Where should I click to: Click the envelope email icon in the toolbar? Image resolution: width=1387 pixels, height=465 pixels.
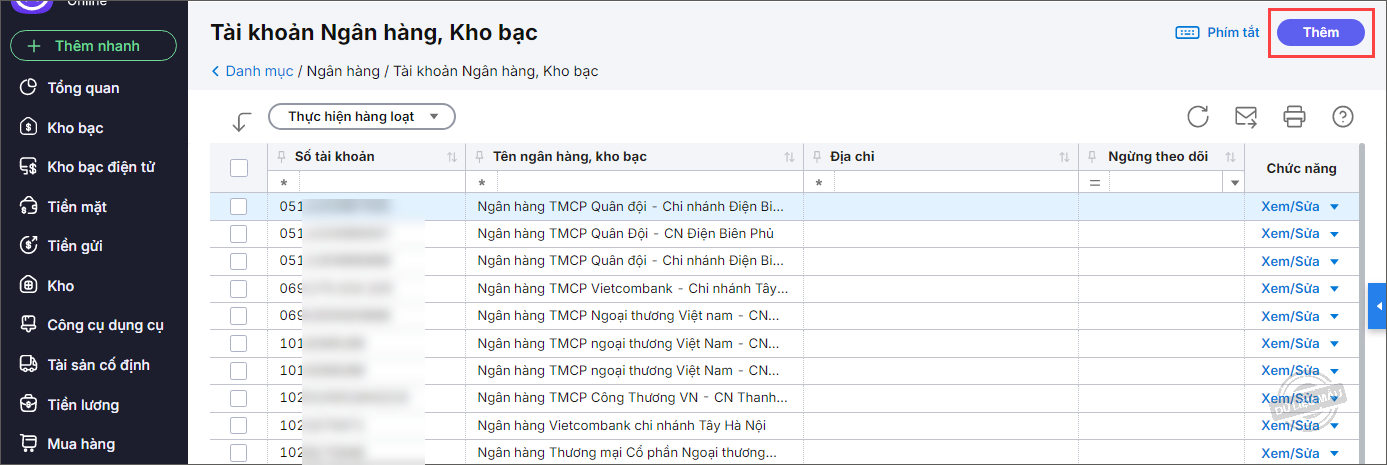click(1246, 117)
